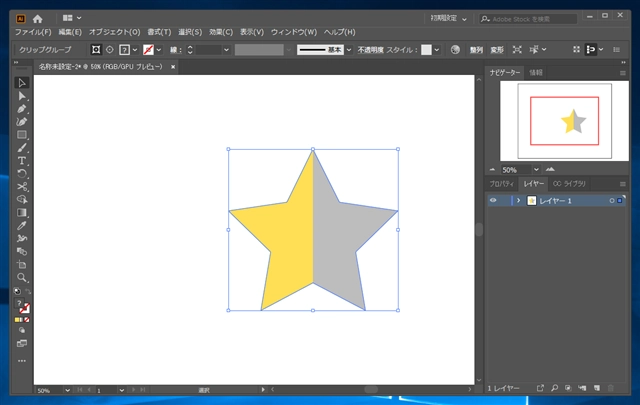Image resolution: width=640 pixels, height=405 pixels.
Task: Open fill color dropdown in control bar
Action: point(135,50)
